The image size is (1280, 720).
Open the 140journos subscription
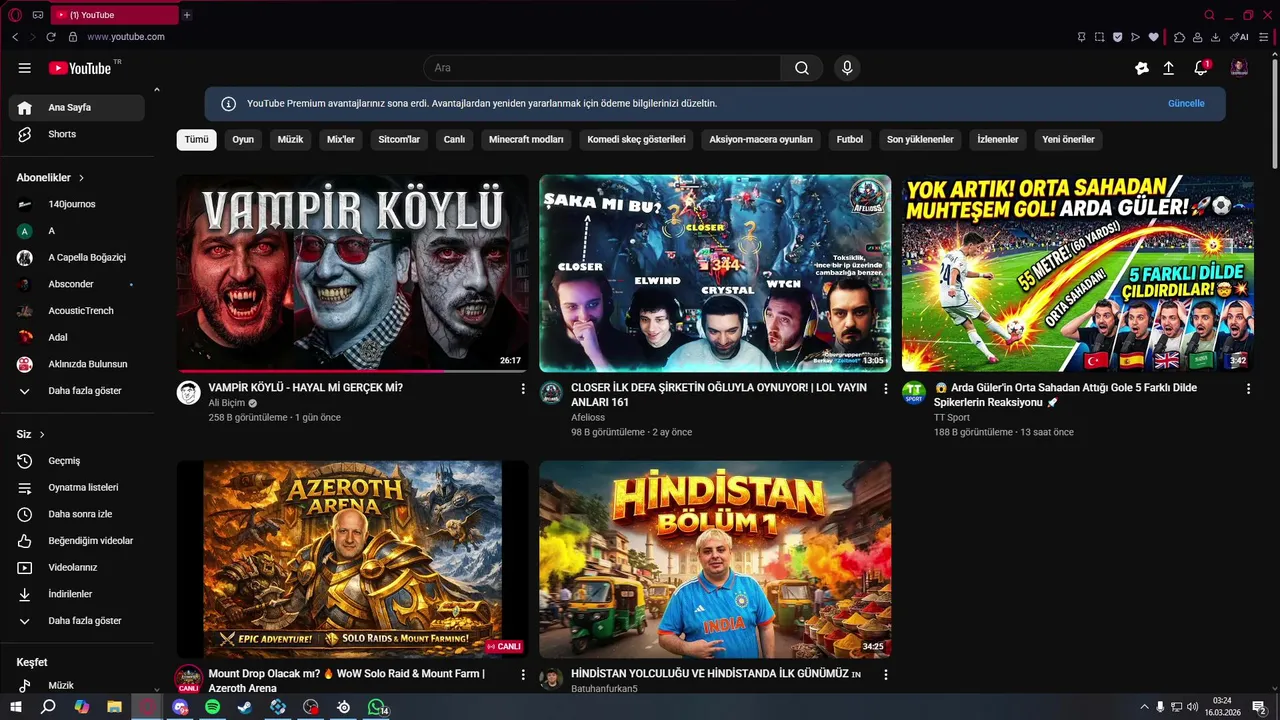tap(77, 204)
